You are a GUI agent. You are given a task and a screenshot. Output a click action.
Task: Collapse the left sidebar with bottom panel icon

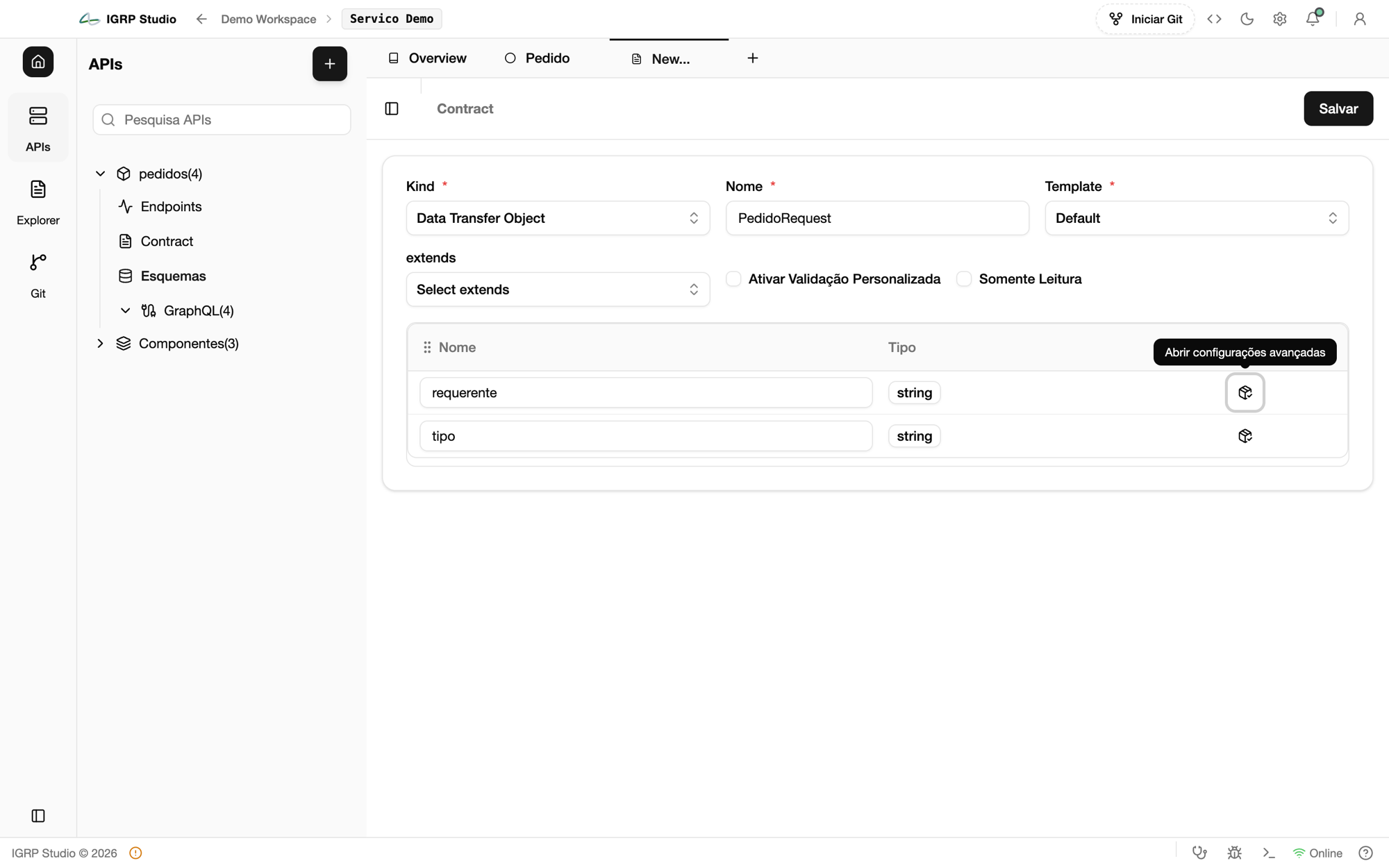point(38,815)
